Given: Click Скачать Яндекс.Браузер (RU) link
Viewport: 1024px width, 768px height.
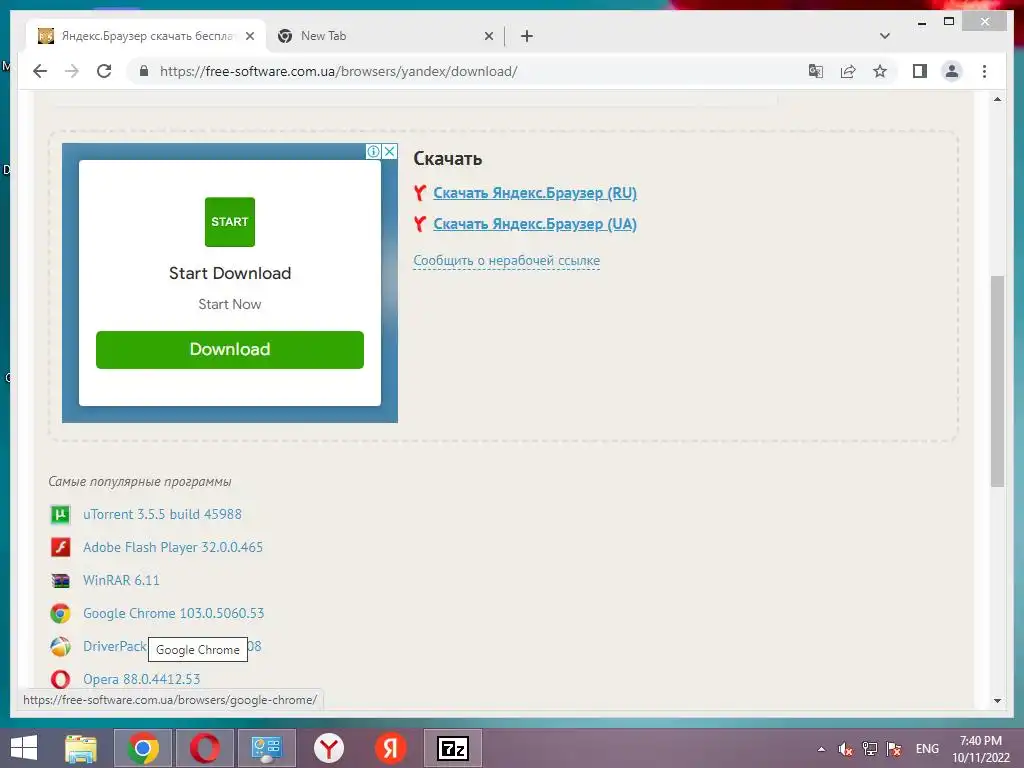Looking at the screenshot, I should coord(535,193).
